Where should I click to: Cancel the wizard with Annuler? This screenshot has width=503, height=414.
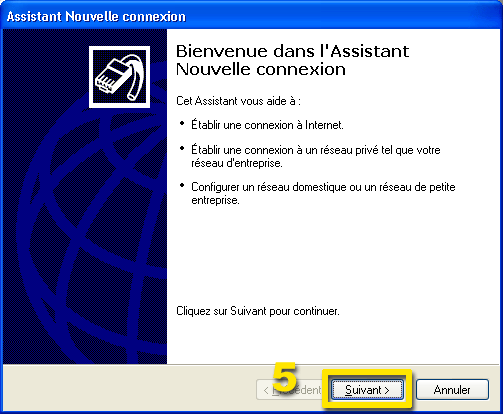452,389
